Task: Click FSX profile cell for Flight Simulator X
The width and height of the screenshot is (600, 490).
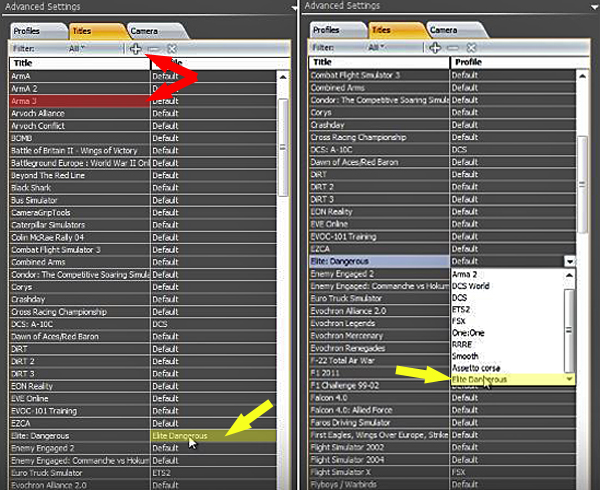Action: 513,472
